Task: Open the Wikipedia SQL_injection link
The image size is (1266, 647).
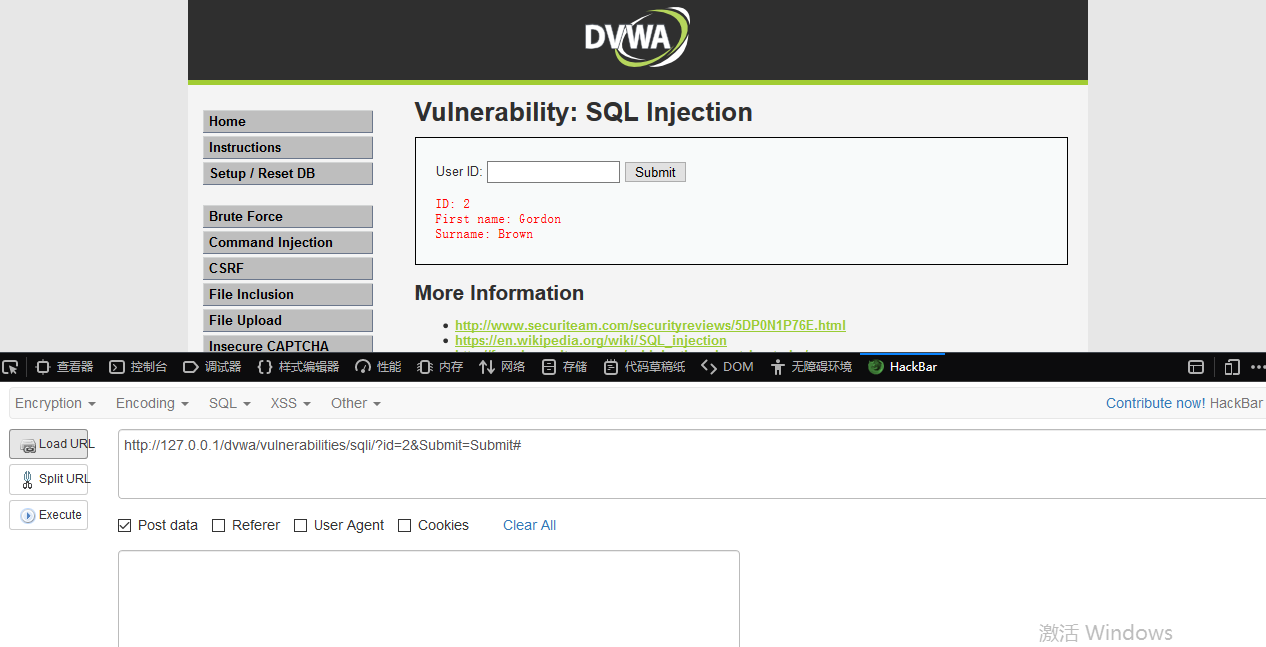Action: (x=591, y=340)
